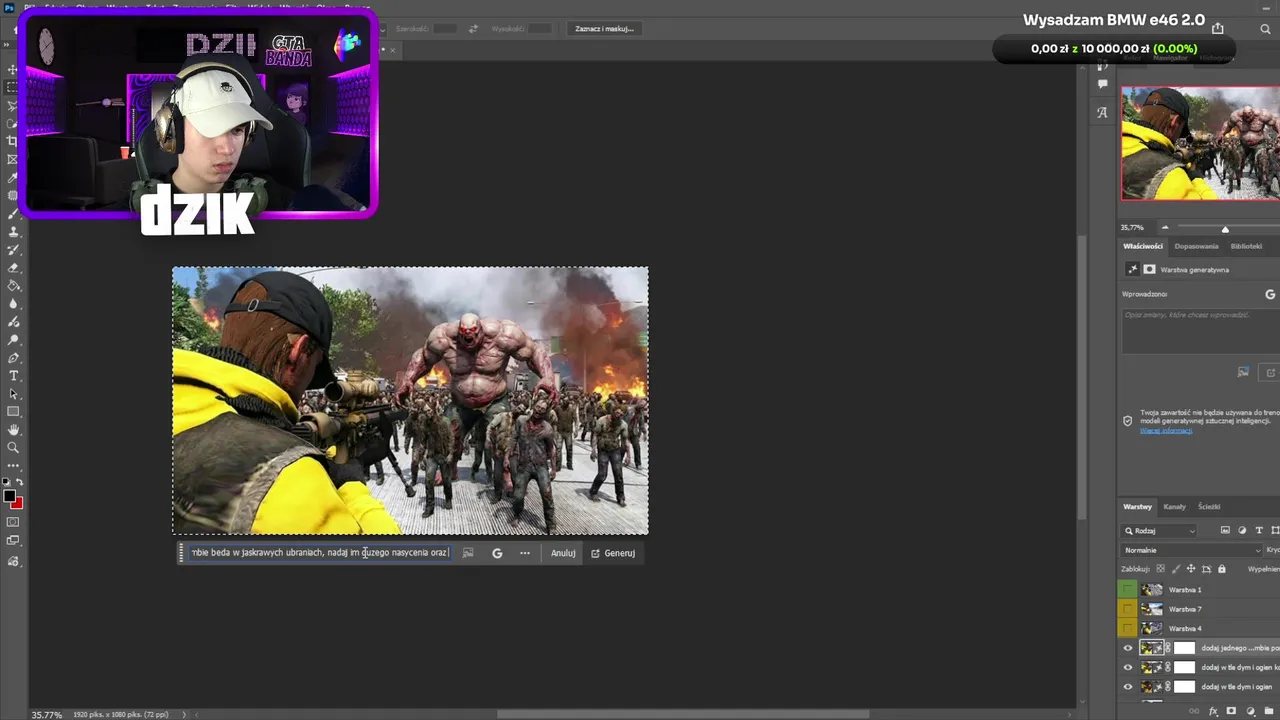This screenshot has width=1280, height=720.
Task: Add layer mask icon at Layers bottom
Action: pos(1232,712)
